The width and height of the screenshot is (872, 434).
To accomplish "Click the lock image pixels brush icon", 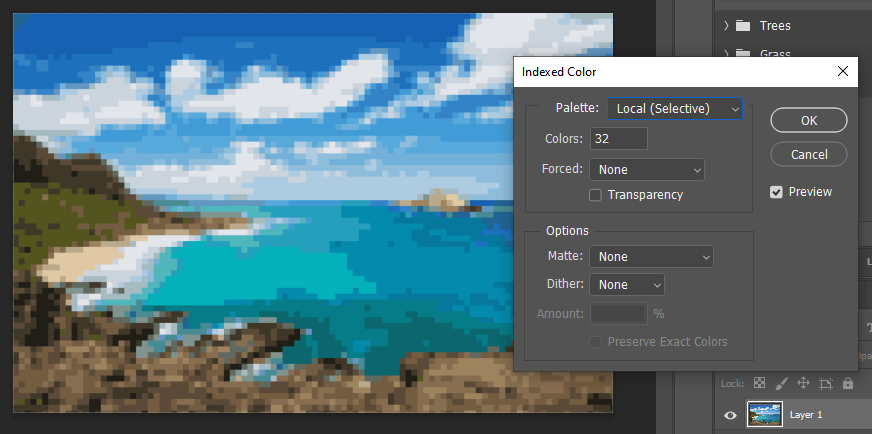I will (782, 383).
